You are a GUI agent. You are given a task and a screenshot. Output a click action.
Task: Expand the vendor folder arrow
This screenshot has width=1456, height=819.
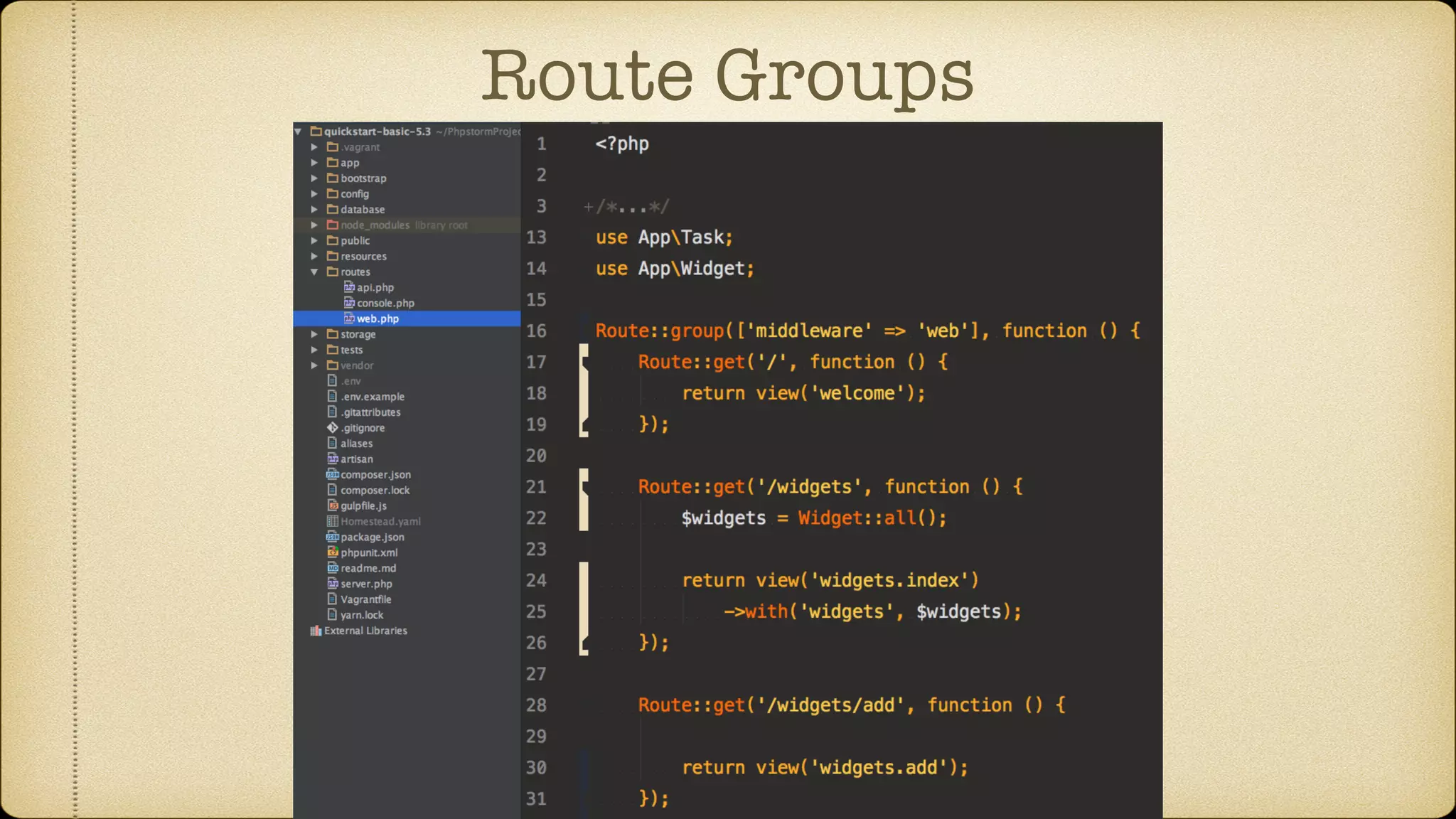[314, 365]
